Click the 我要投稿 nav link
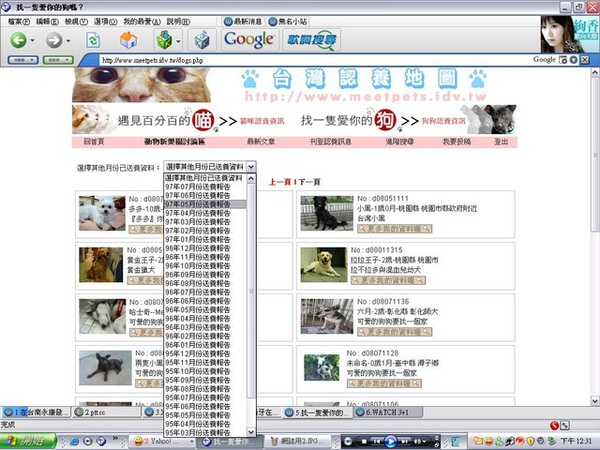The width and height of the screenshot is (600, 450). 457,142
